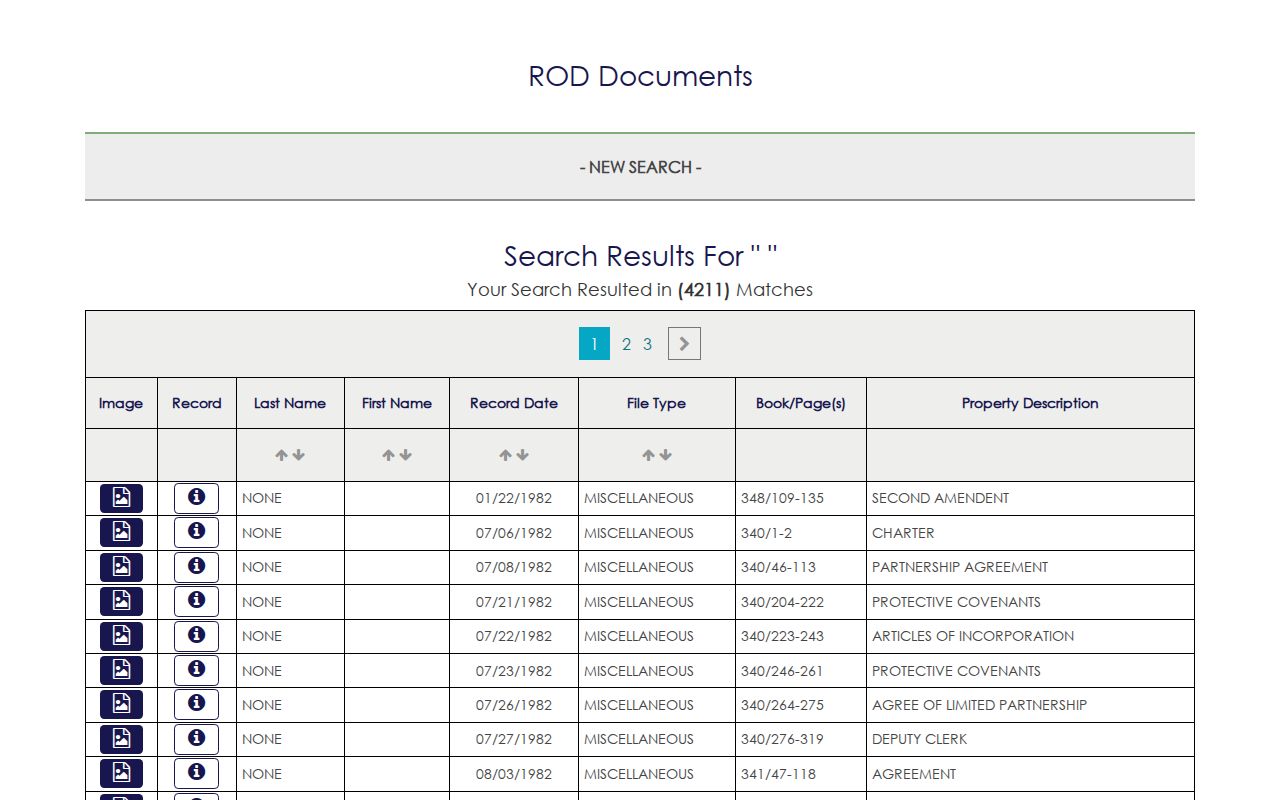Open record details for the CHARTER row

196,533
